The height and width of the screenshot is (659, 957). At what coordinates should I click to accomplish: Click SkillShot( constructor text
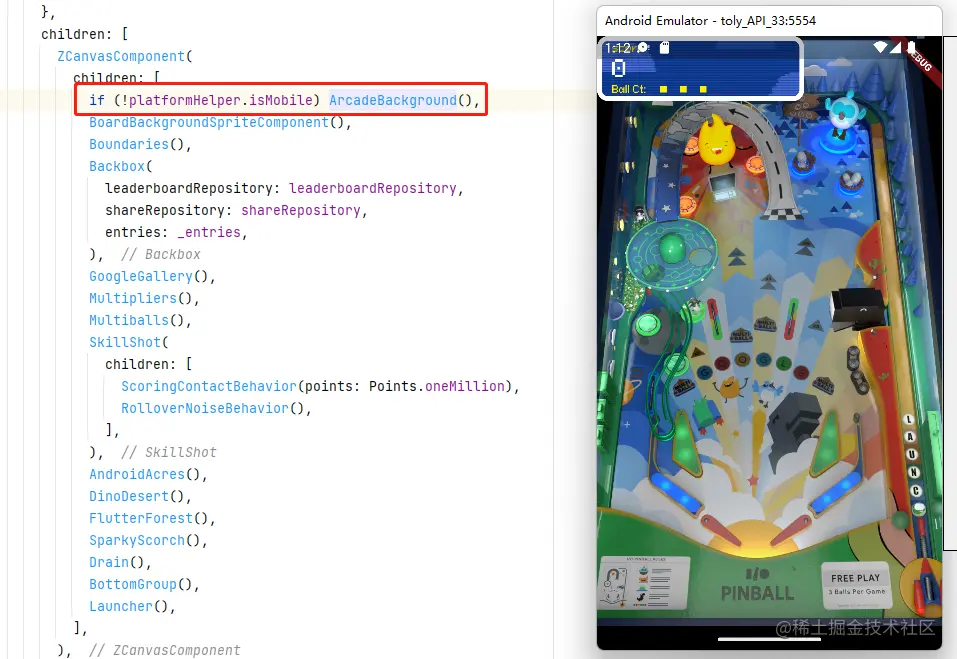click(x=129, y=342)
